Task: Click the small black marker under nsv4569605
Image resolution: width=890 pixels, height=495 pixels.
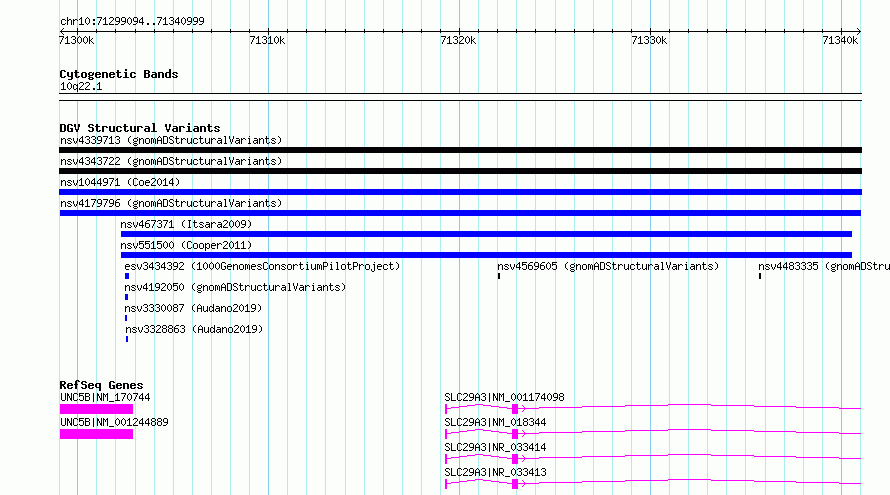Action: tap(499, 276)
